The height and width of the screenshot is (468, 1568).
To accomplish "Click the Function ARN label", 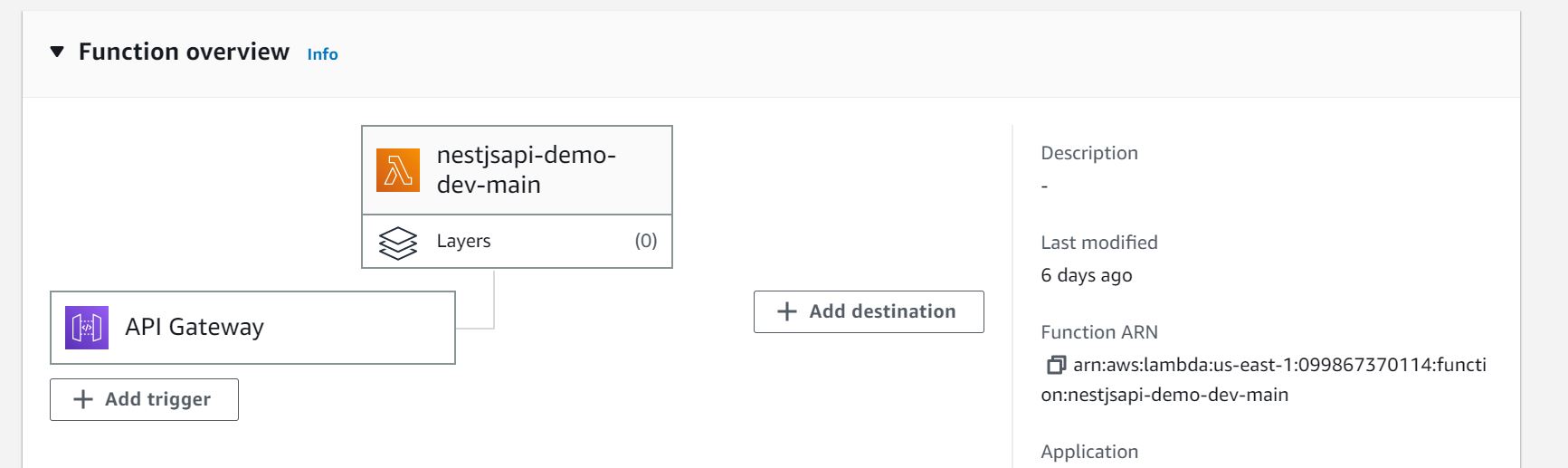I will coord(1099,332).
